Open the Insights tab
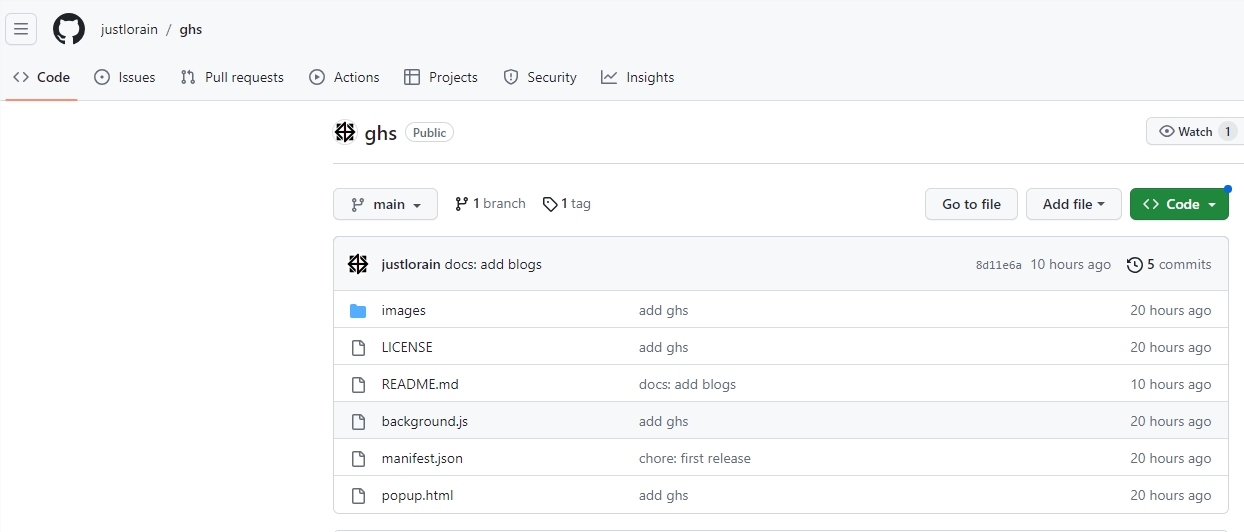This screenshot has width=1244, height=532. (637, 77)
